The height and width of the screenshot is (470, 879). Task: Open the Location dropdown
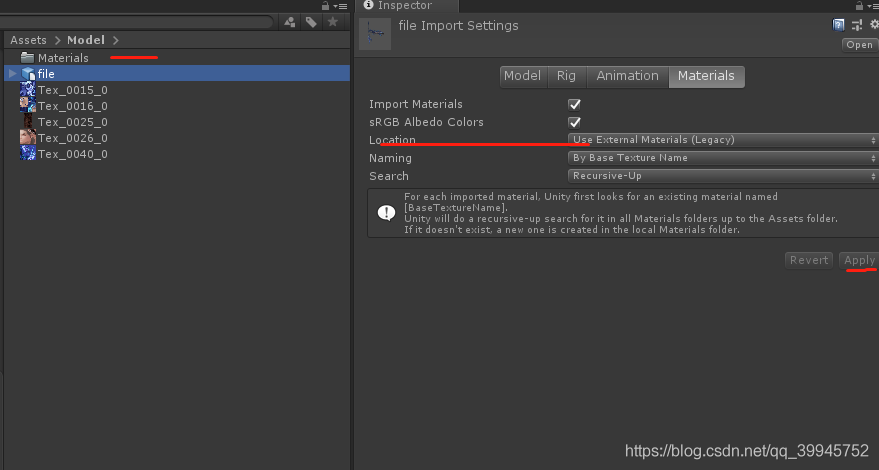pos(723,140)
